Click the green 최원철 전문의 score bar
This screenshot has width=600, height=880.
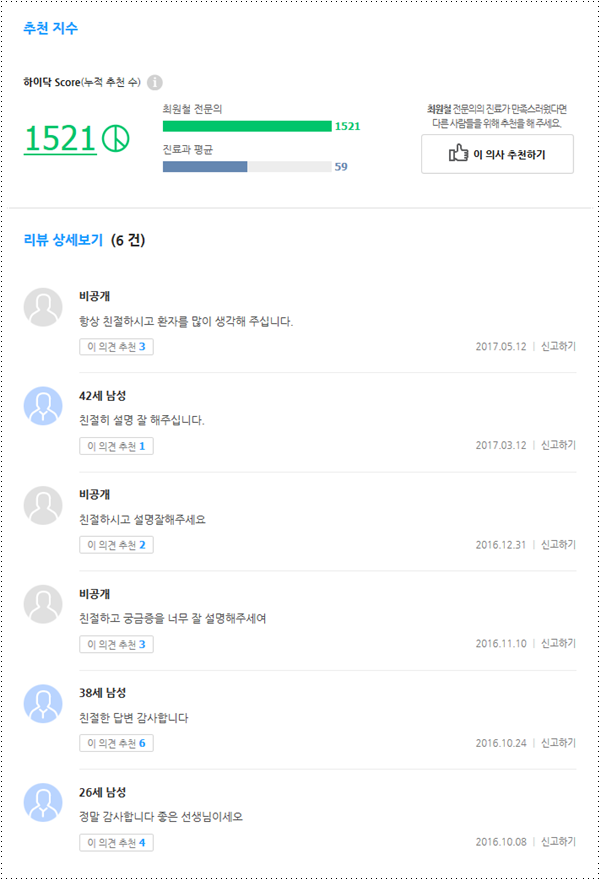tap(246, 126)
